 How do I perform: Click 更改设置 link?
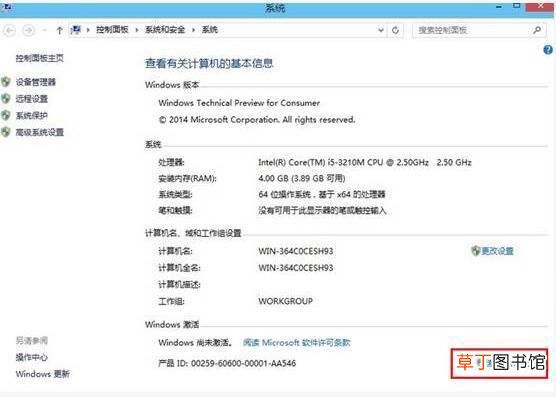(497, 251)
